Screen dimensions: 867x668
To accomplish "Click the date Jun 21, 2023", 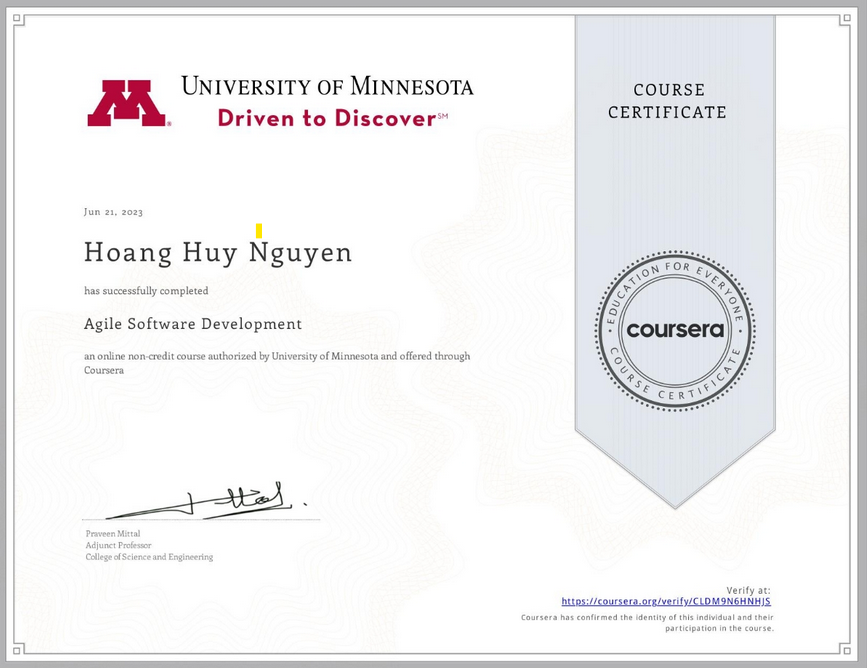I will (113, 212).
